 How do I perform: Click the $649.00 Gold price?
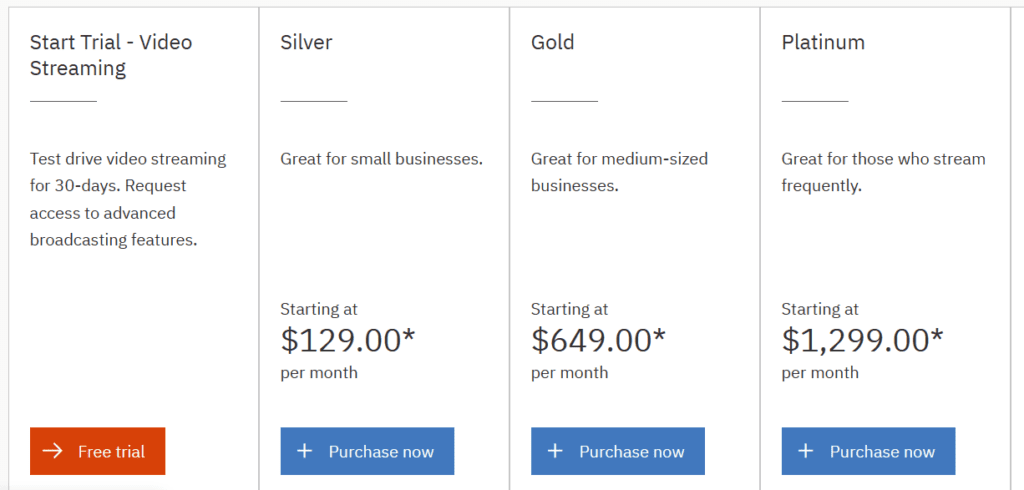click(x=598, y=341)
